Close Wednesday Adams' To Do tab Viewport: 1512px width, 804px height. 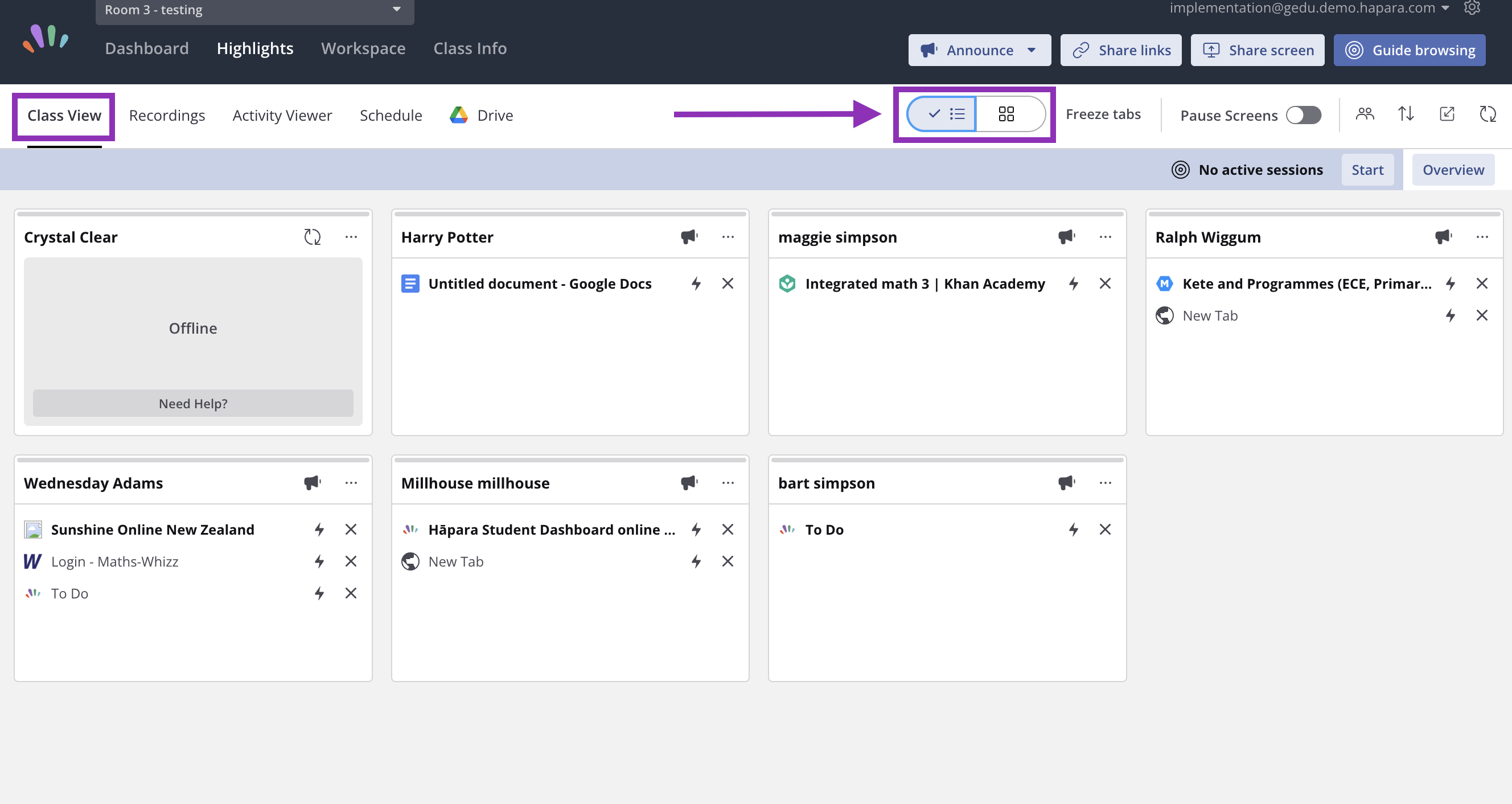point(351,594)
